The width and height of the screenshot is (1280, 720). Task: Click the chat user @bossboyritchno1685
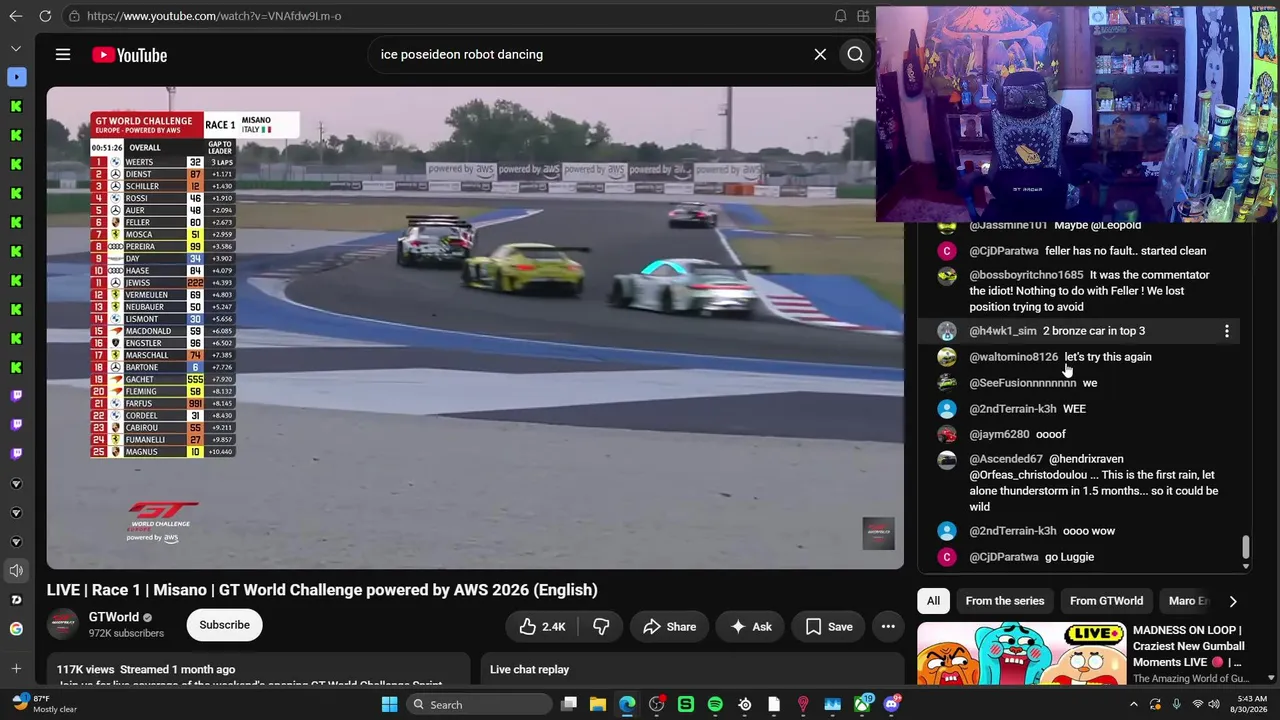[1026, 275]
